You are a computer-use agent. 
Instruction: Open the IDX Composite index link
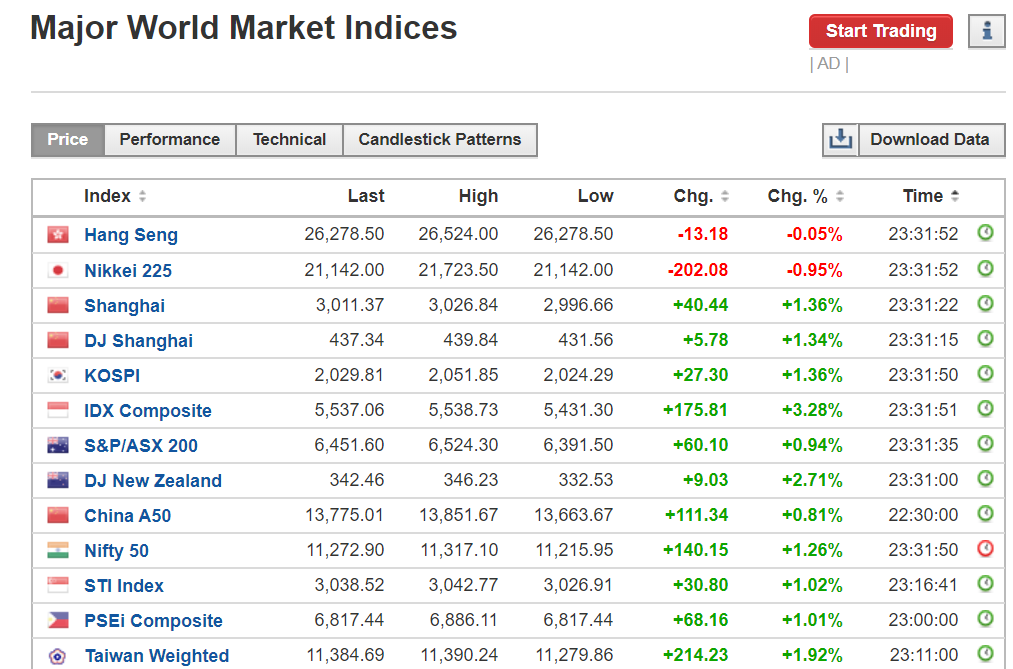click(148, 411)
